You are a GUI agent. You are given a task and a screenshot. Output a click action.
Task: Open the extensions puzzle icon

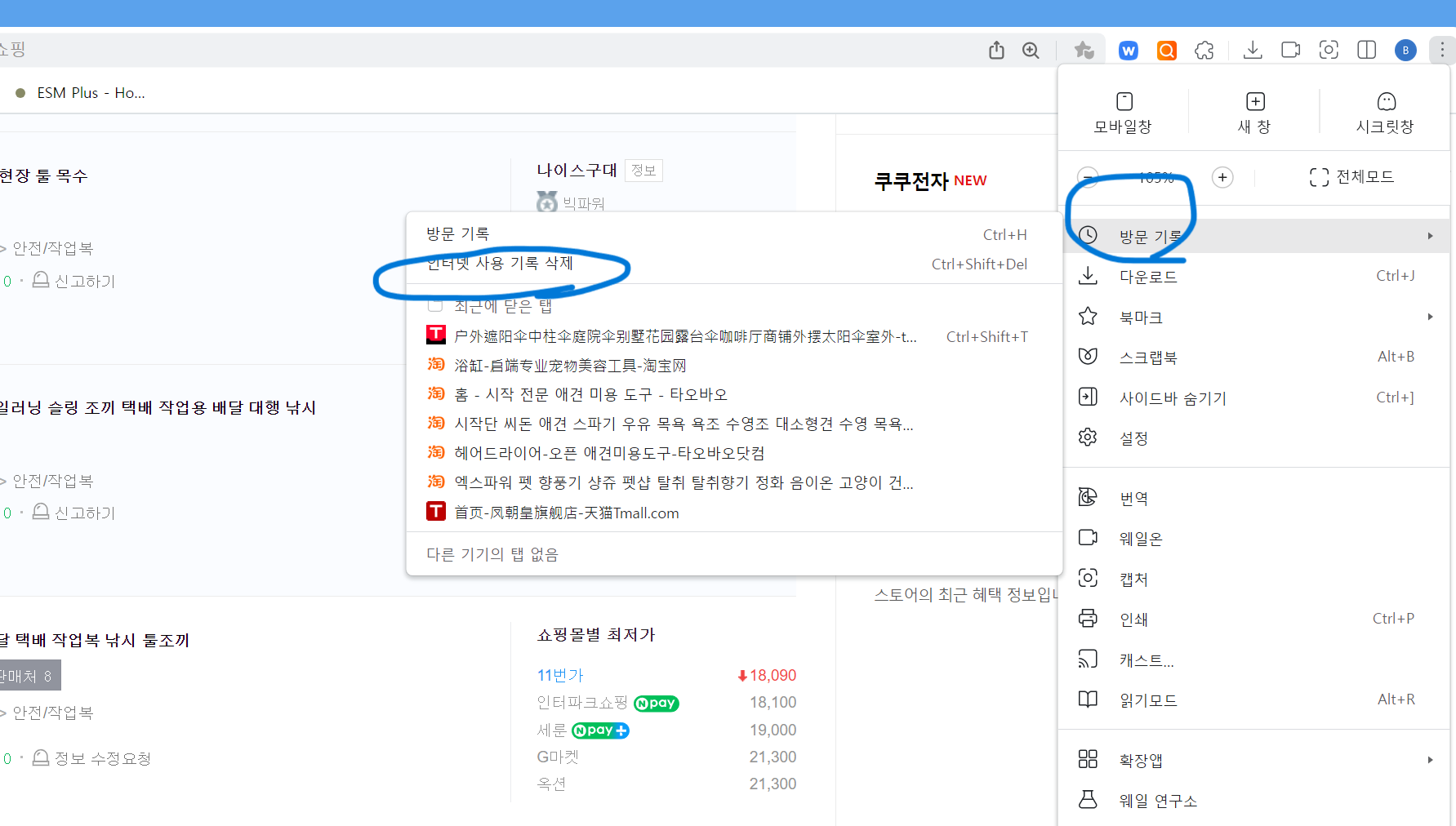[x=1204, y=51]
